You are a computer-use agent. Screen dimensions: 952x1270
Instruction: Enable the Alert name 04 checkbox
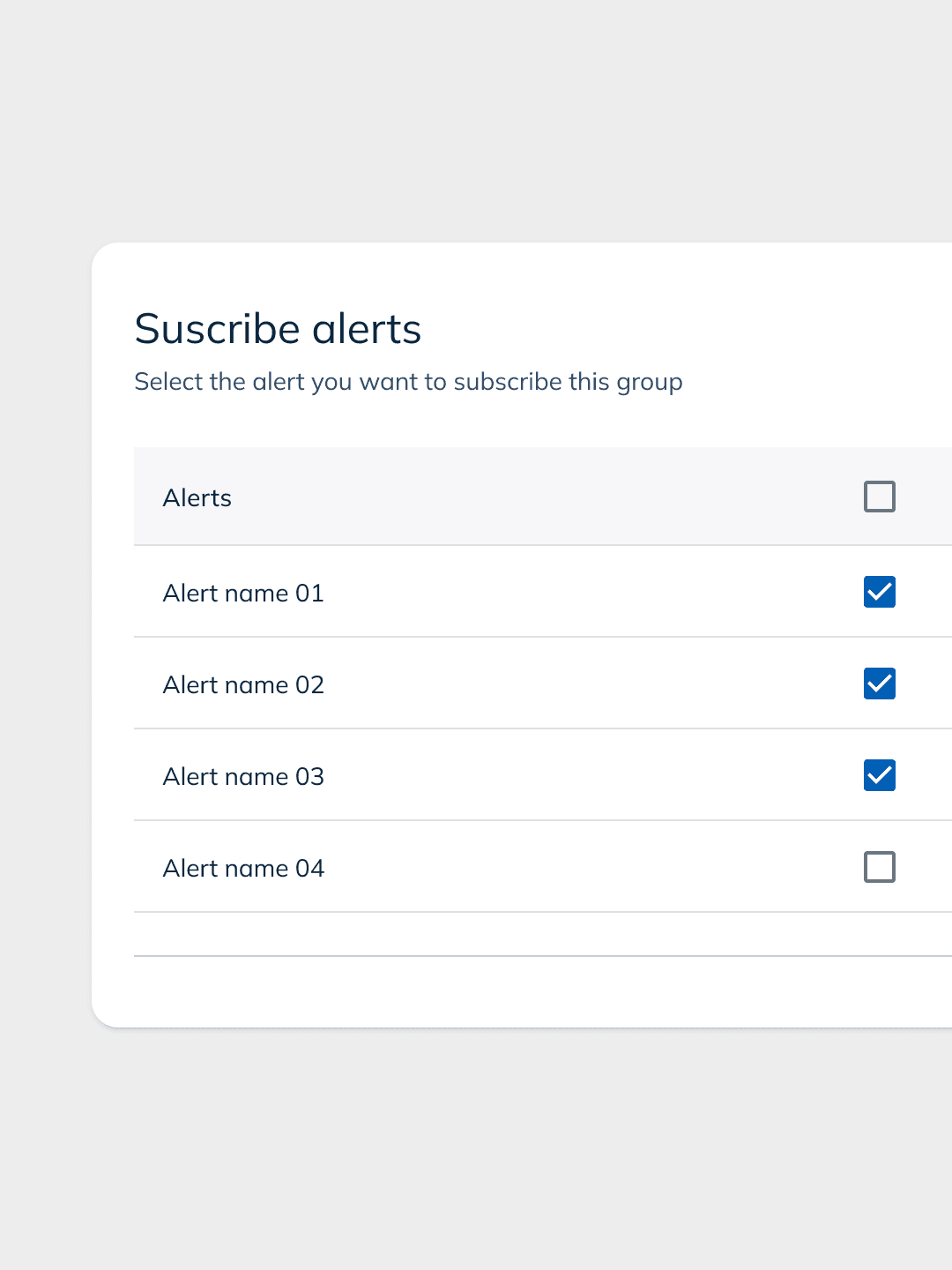880,867
